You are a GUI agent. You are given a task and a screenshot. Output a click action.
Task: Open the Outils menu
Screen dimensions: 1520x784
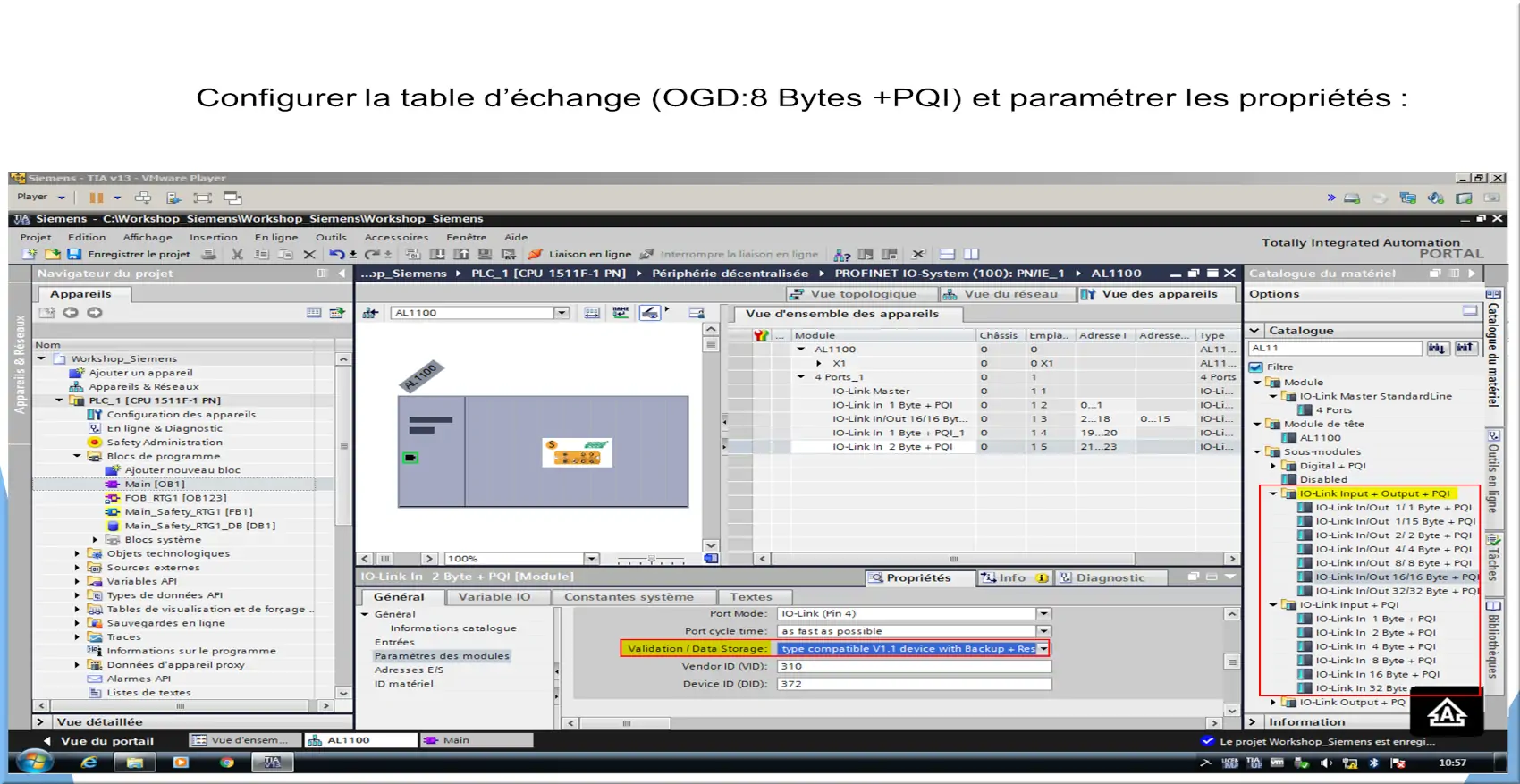coord(331,237)
